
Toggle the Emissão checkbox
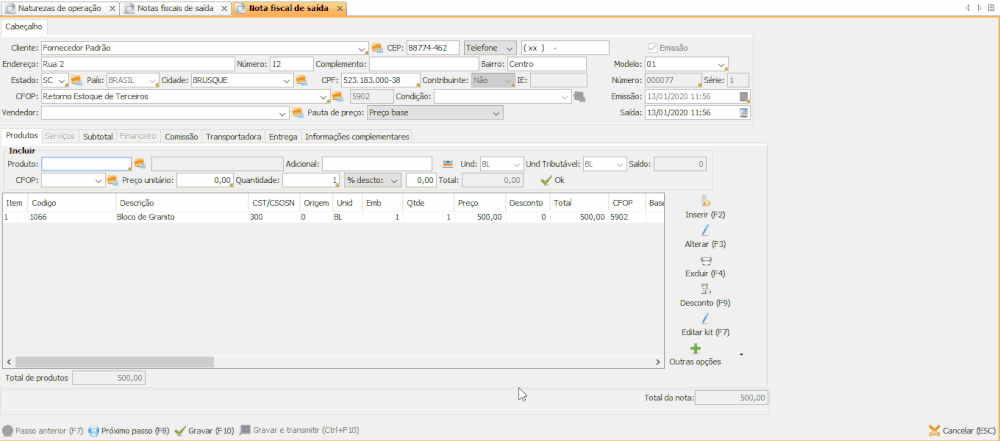pyautogui.click(x=653, y=48)
